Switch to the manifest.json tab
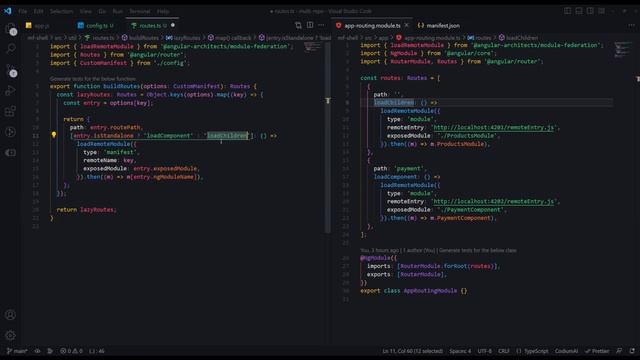 point(439,25)
